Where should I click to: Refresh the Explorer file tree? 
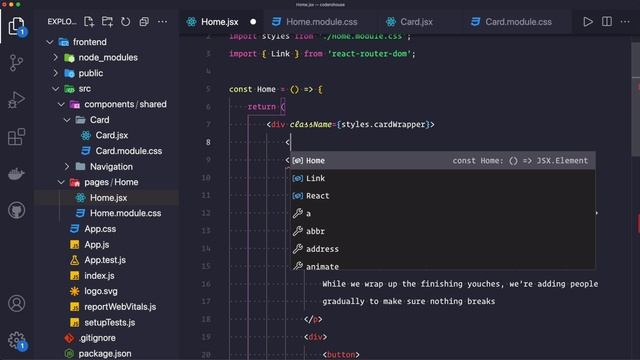click(125, 22)
